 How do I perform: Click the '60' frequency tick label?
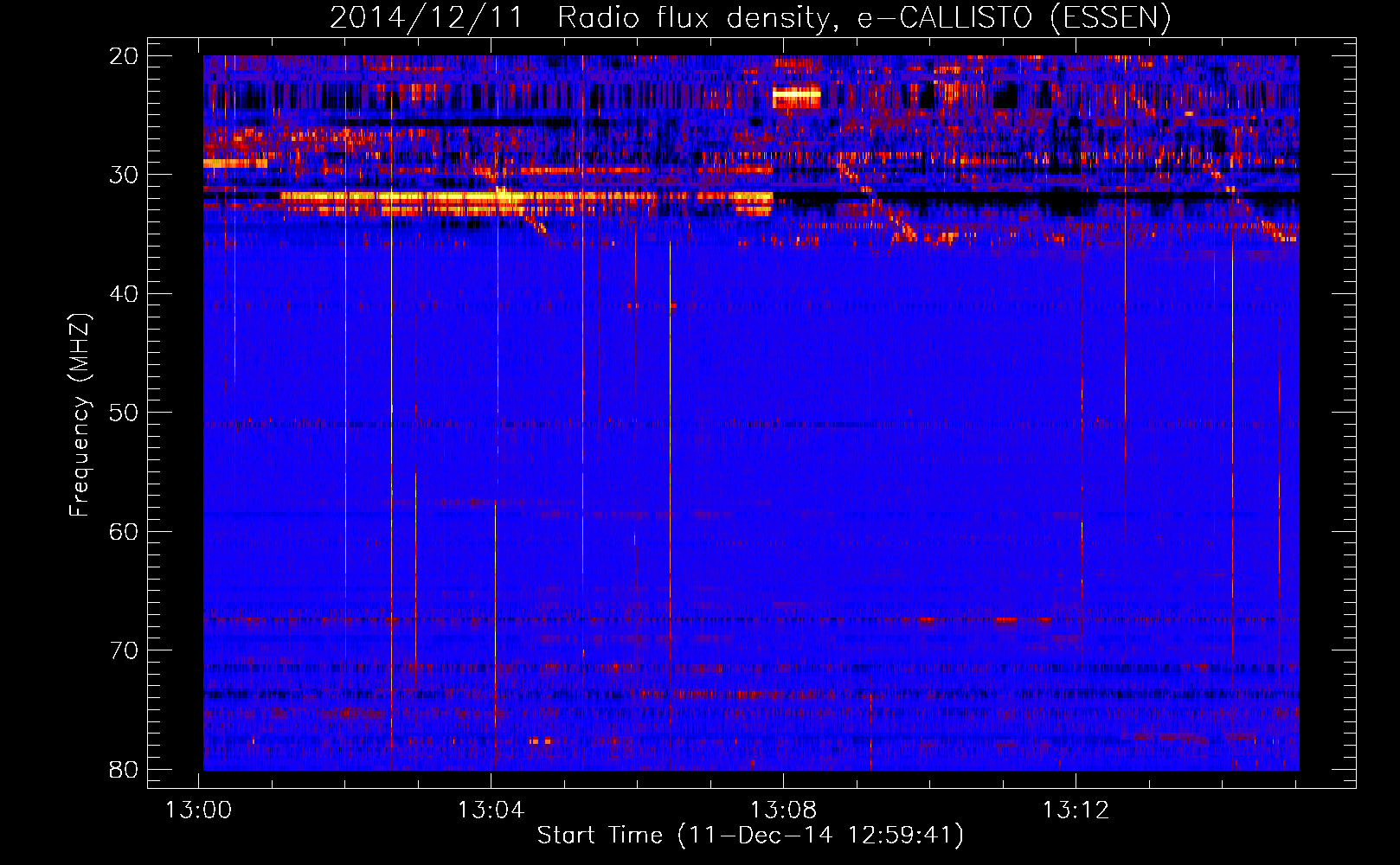coord(124,531)
